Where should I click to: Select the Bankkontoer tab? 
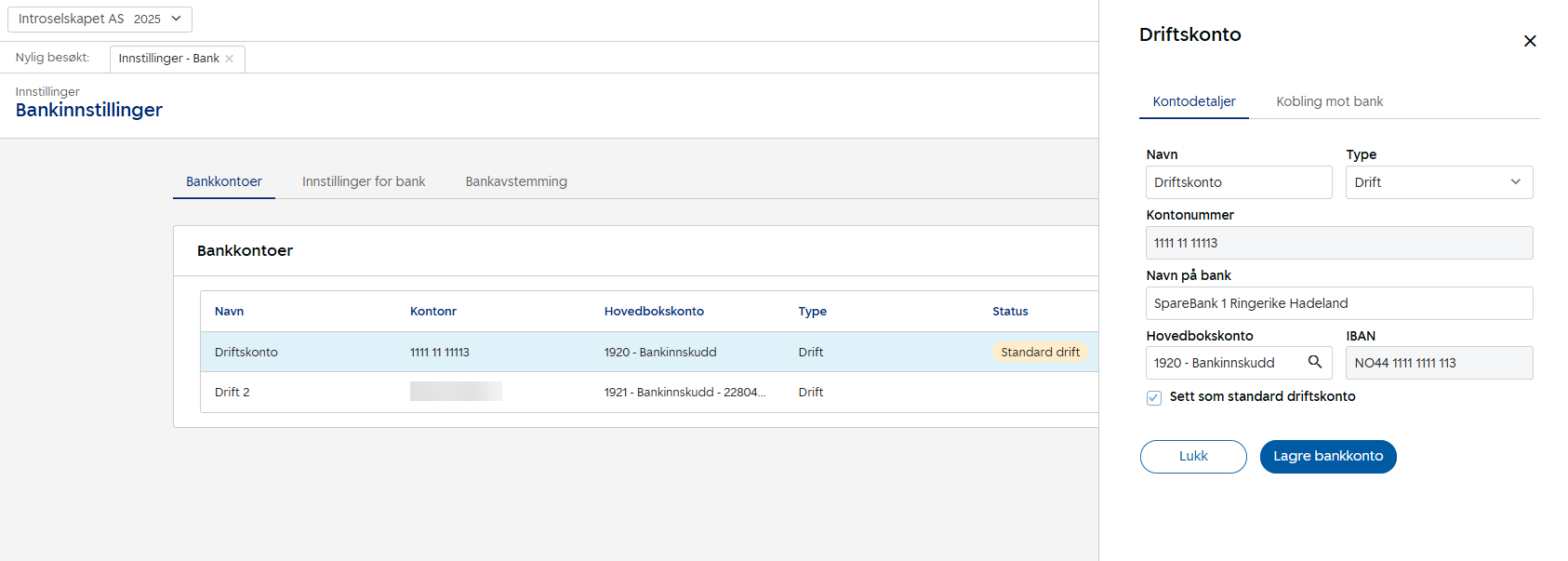pyautogui.click(x=224, y=181)
